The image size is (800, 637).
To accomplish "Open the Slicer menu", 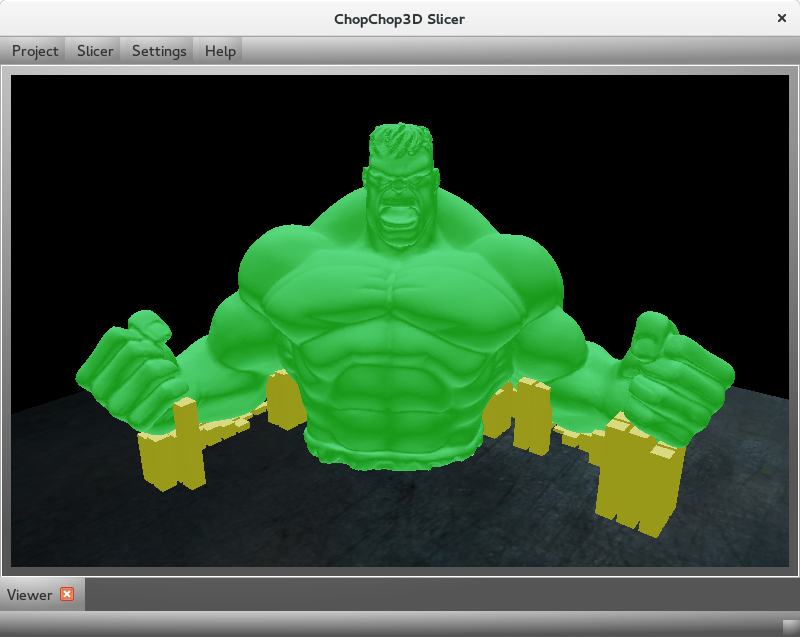I will click(95, 51).
